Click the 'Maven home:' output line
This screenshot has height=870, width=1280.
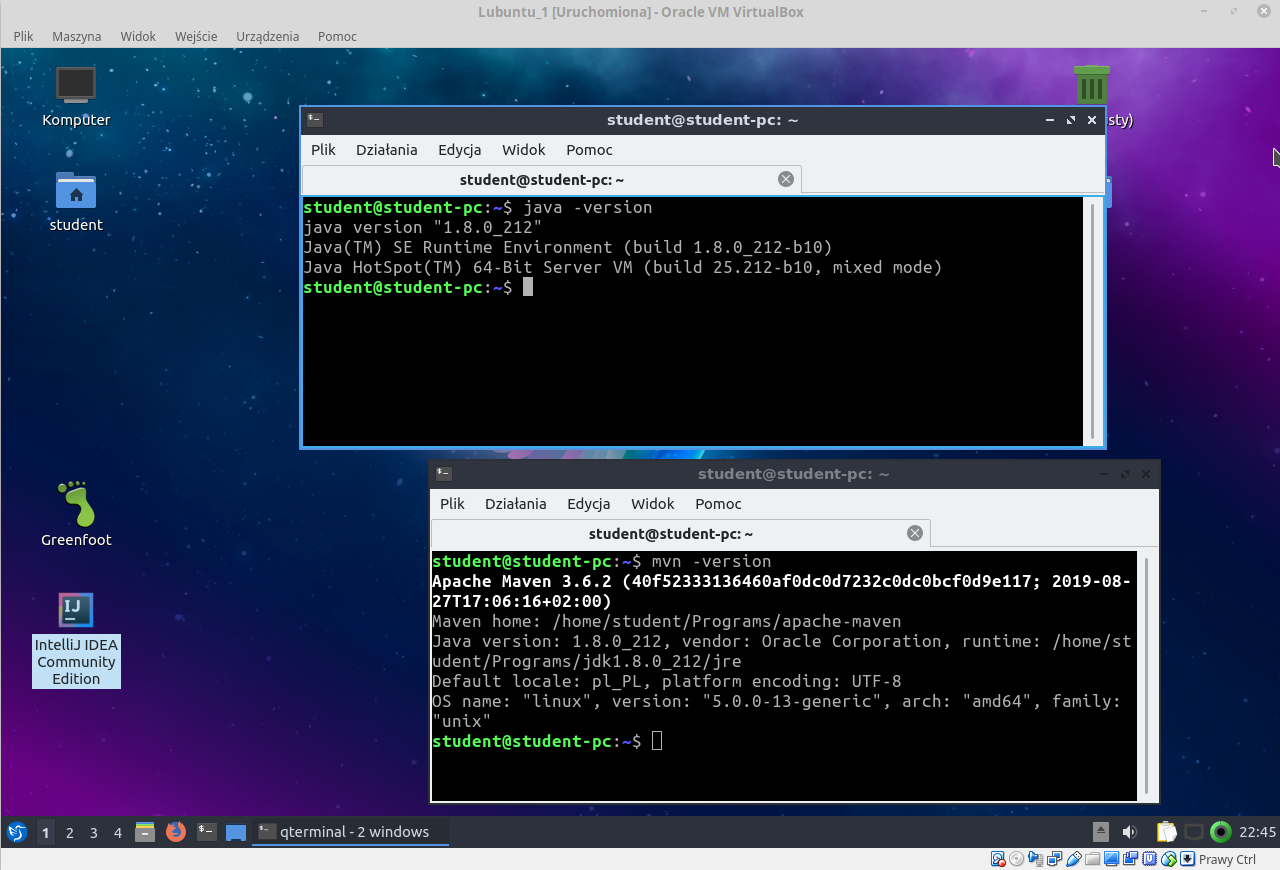667,621
